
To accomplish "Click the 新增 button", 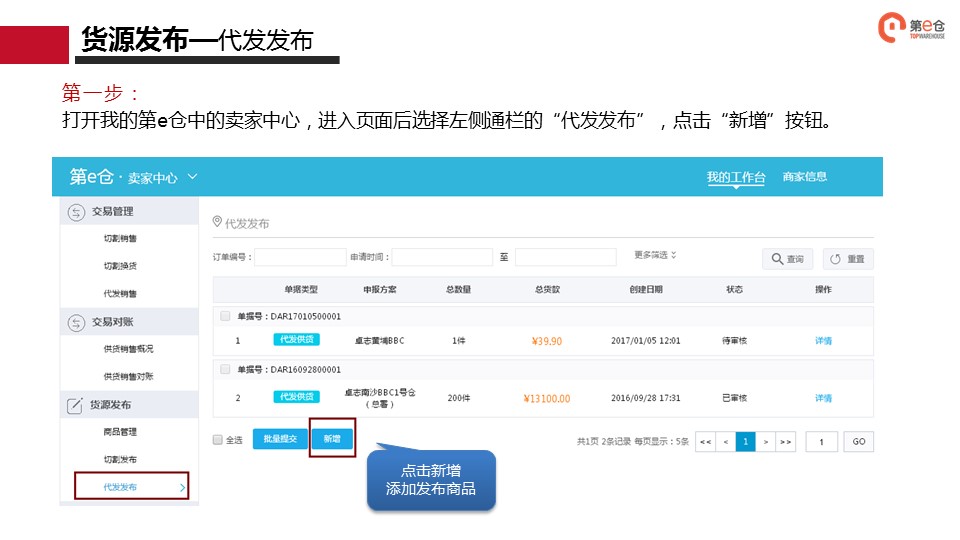I will pyautogui.click(x=332, y=439).
